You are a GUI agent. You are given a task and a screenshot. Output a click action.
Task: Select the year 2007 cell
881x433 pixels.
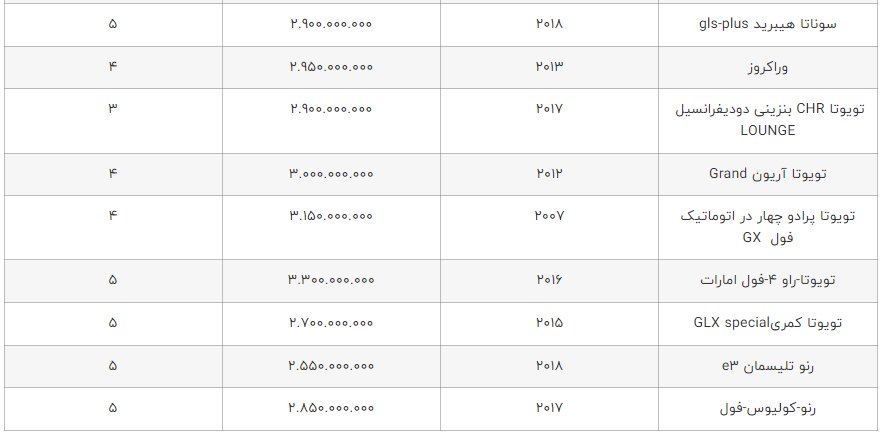(x=550, y=216)
